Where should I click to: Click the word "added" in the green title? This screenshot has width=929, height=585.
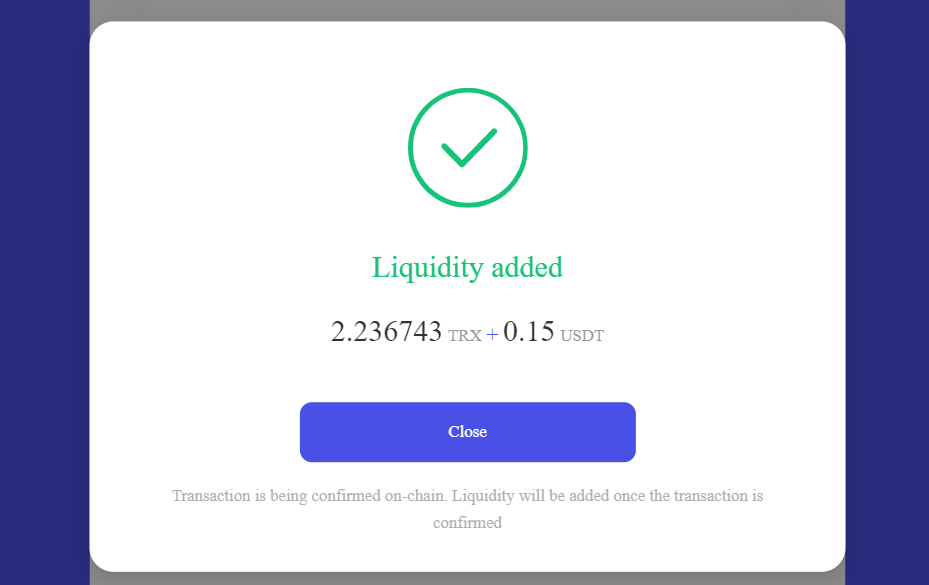point(527,268)
